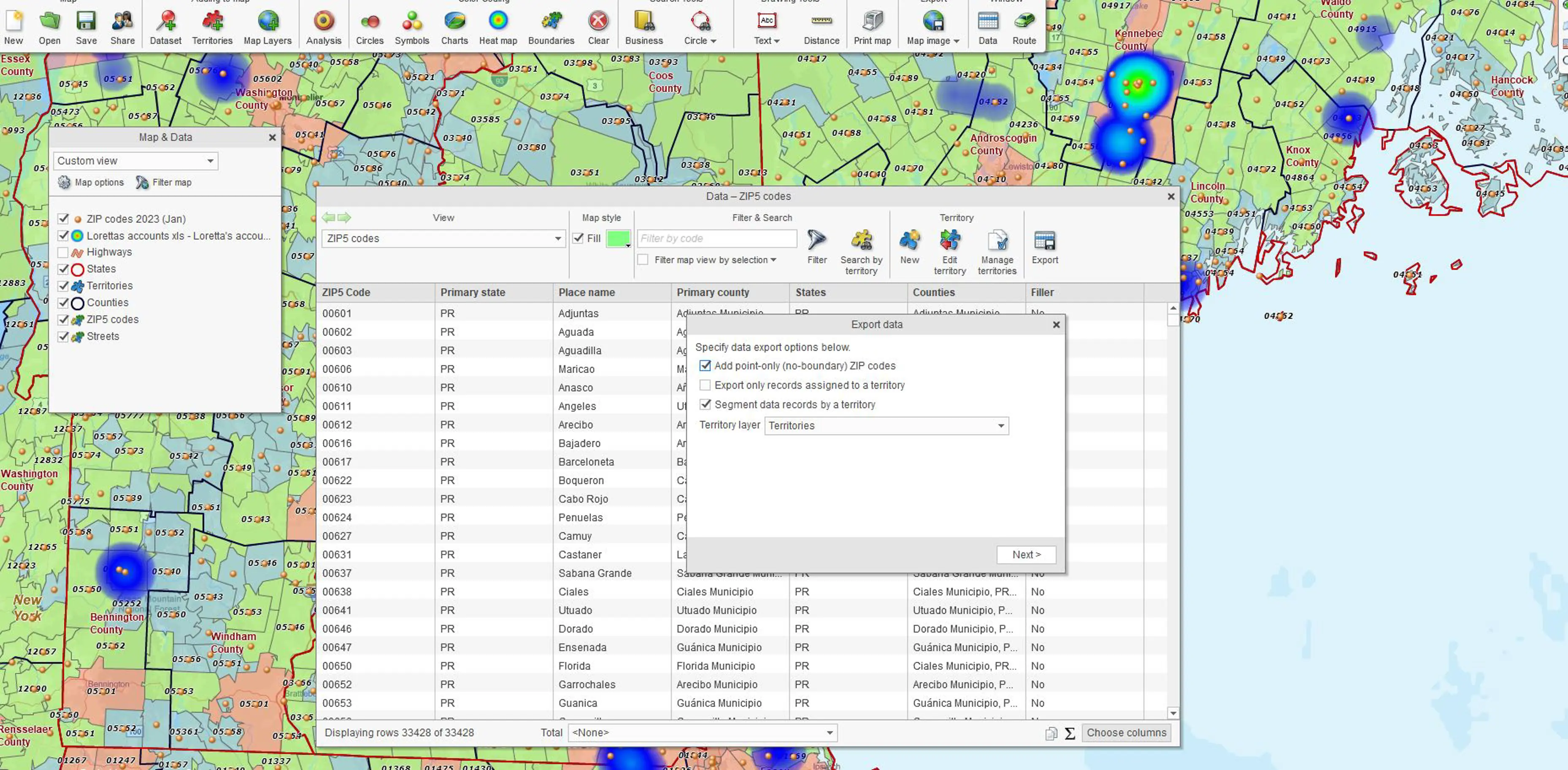The image size is (1568, 770).
Task: Toggle the Streets layer checkbox
Action: click(63, 337)
